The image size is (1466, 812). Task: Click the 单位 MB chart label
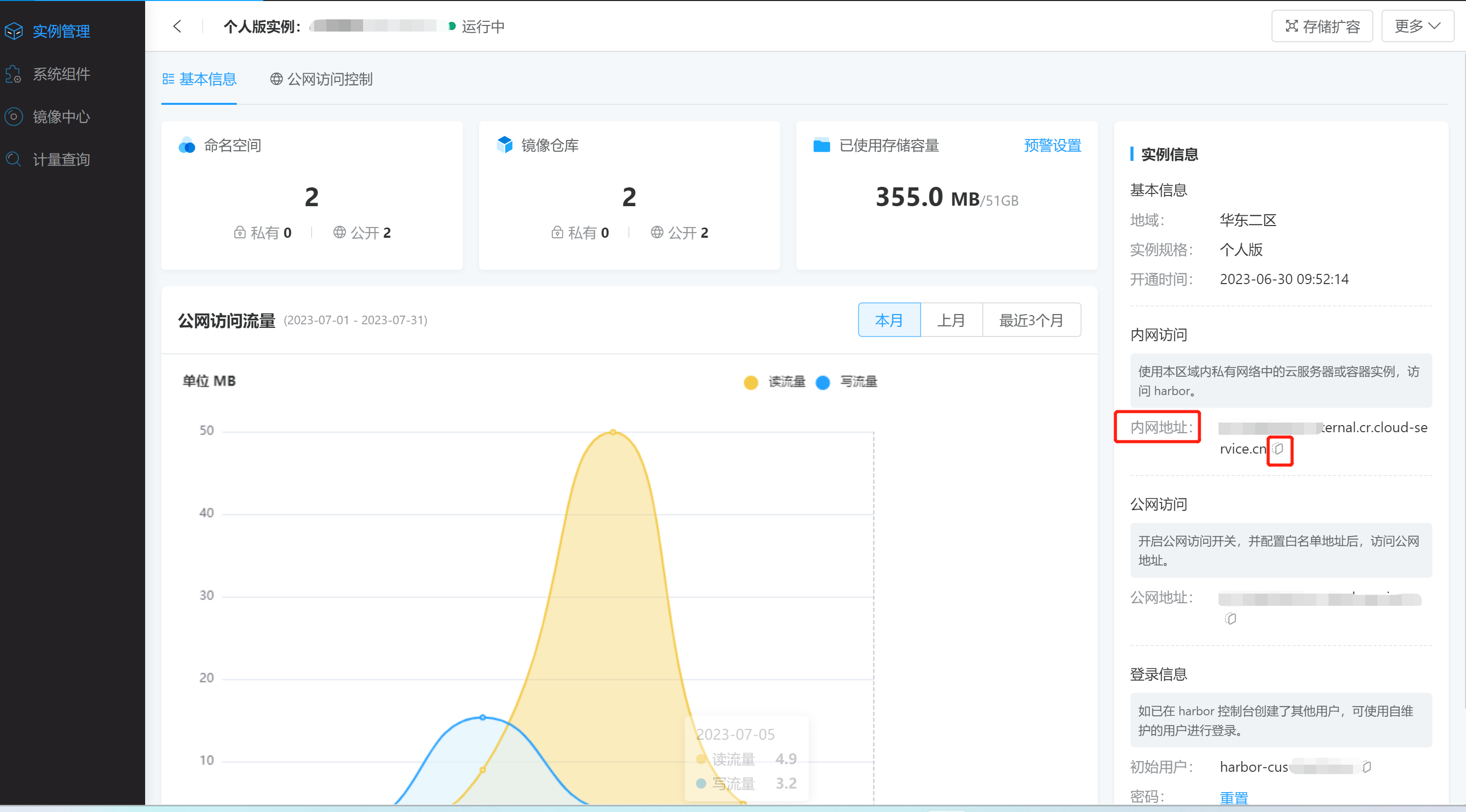click(x=209, y=381)
